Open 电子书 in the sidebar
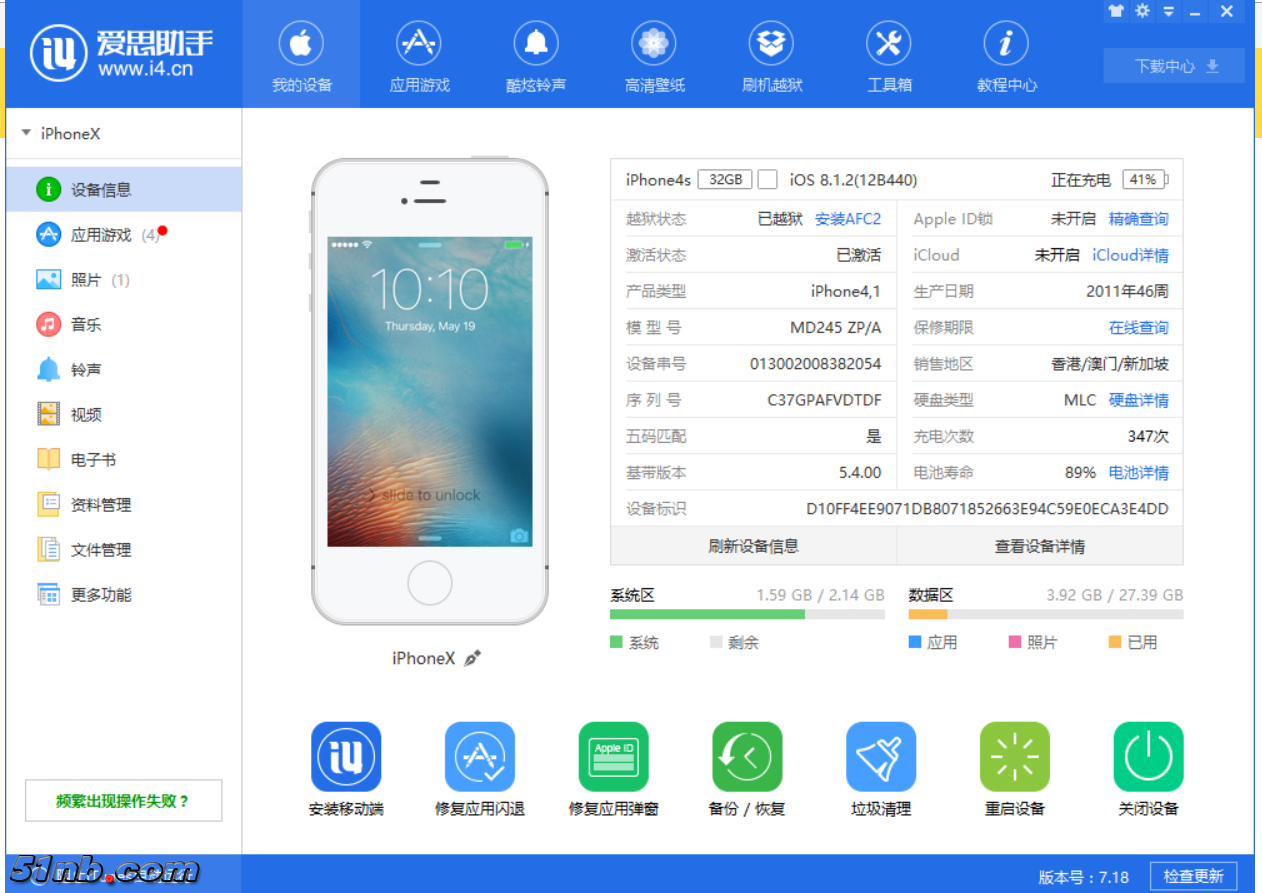Image resolution: width=1262 pixels, height=893 pixels. tap(124, 459)
